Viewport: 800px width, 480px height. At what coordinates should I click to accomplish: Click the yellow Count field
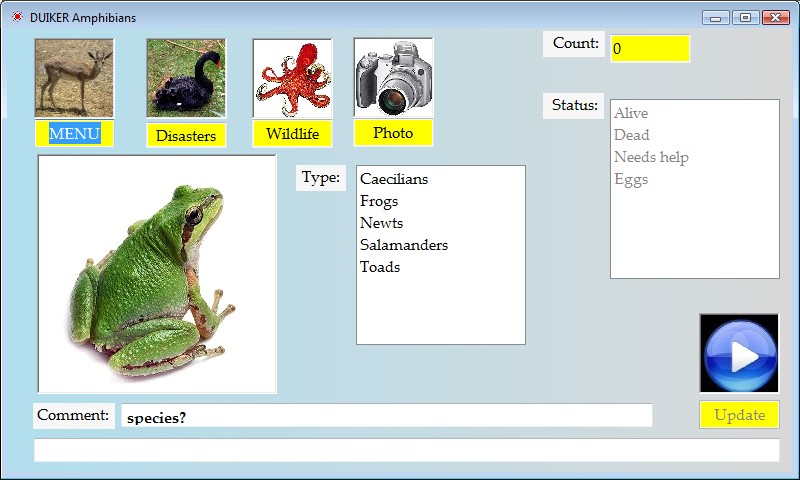coord(650,49)
